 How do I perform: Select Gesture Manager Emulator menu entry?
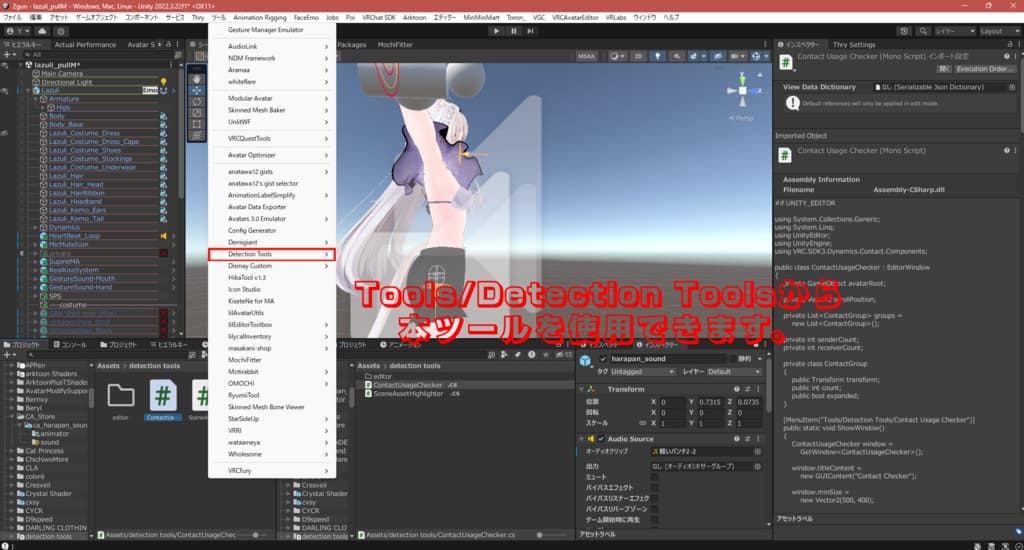(272, 30)
